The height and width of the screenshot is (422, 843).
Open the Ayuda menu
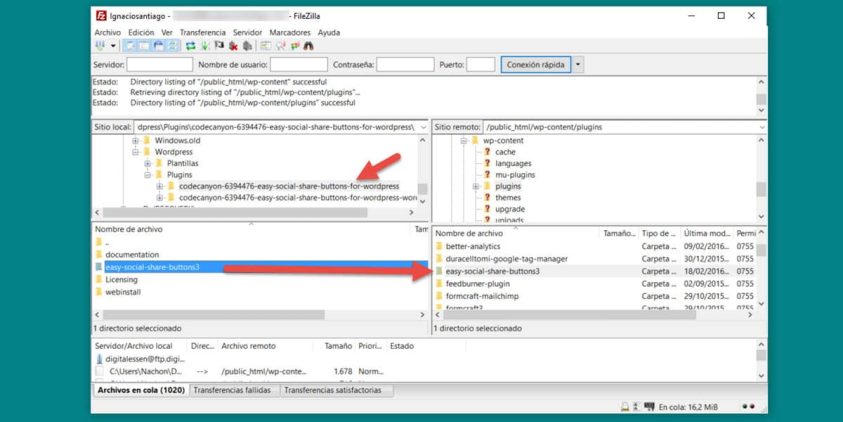[x=328, y=32]
